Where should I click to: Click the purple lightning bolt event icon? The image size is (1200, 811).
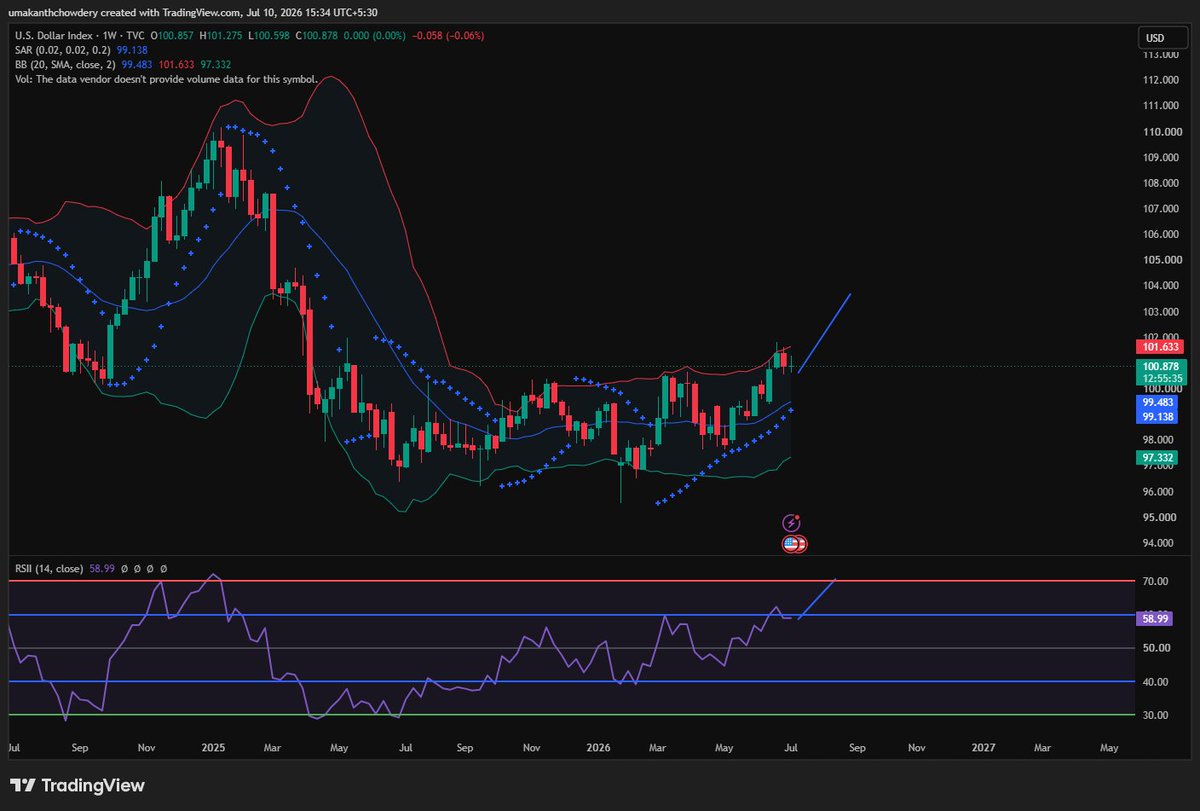[x=792, y=523]
